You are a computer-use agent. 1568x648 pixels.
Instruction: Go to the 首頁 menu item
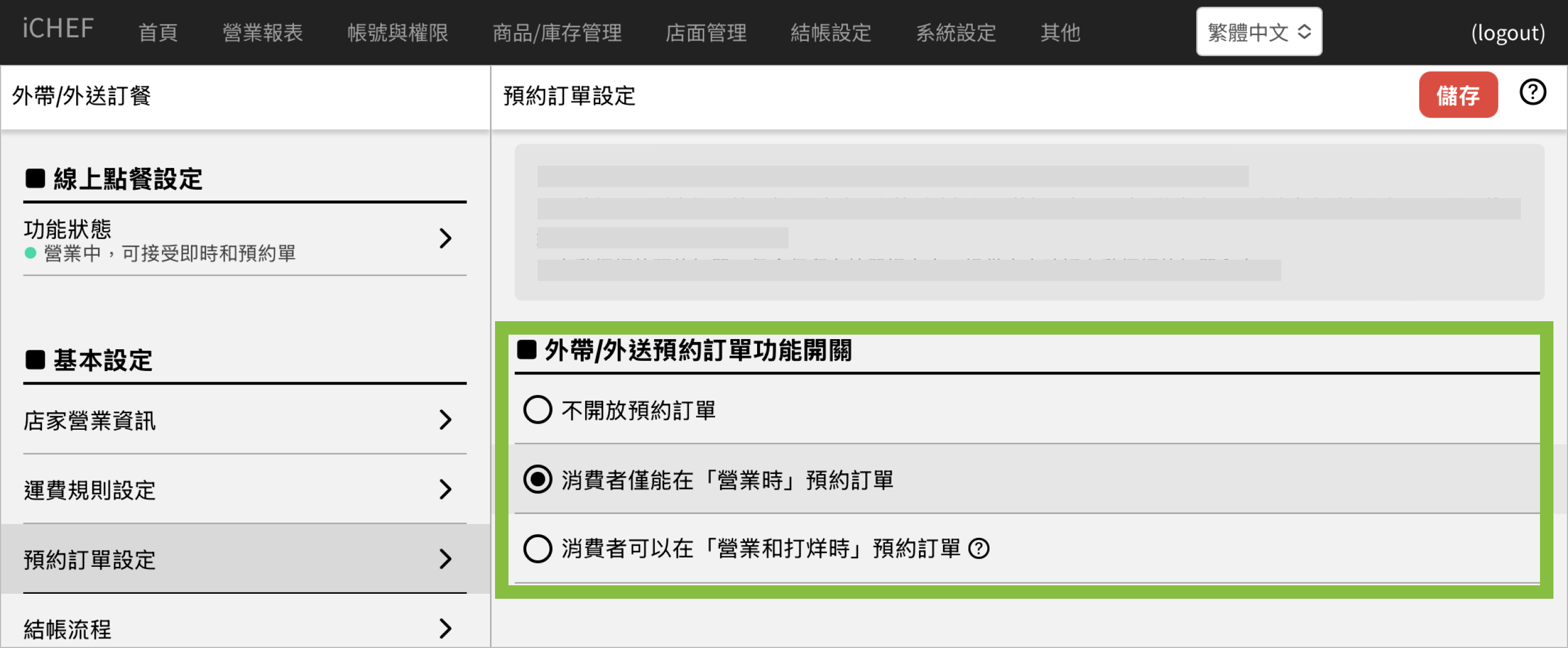click(158, 32)
